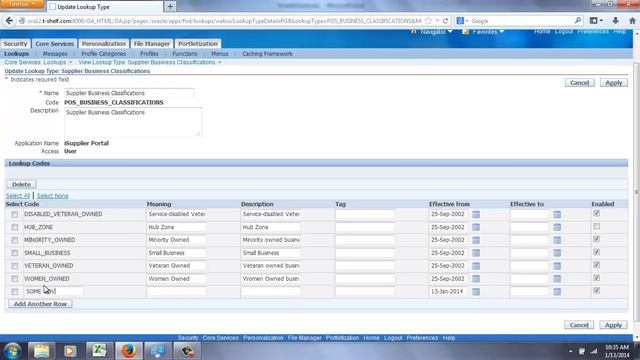
Task: Open Windows Start button
Action: [12, 351]
